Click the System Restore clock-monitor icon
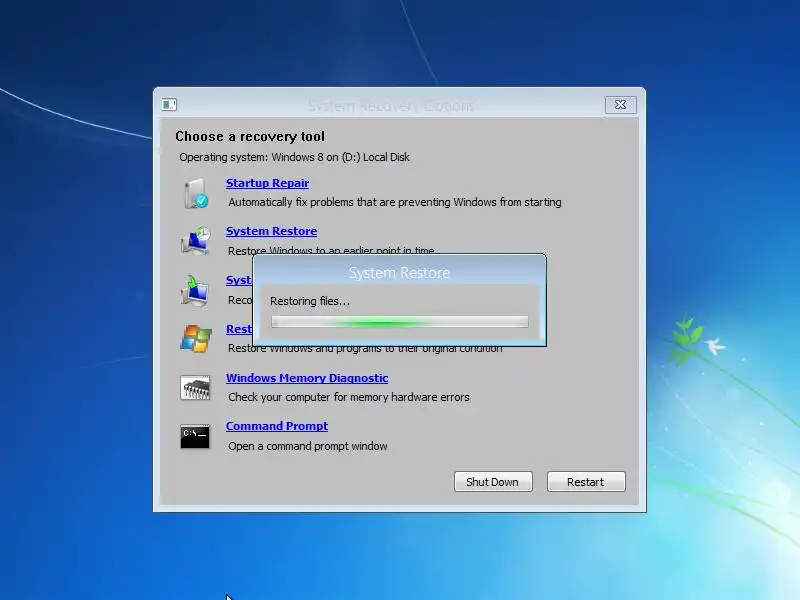 pos(196,241)
